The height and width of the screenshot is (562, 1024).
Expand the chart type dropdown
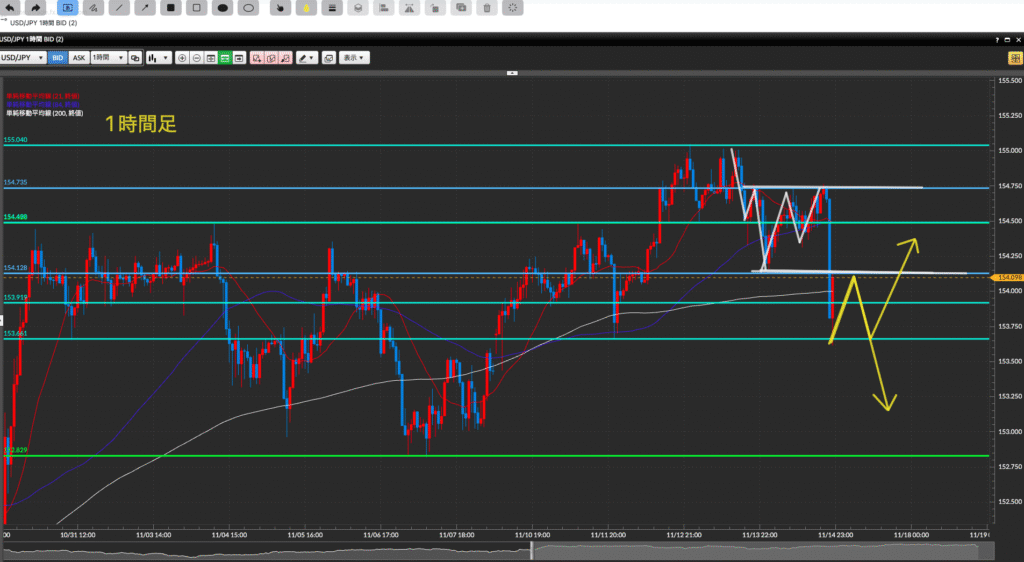click(x=158, y=58)
